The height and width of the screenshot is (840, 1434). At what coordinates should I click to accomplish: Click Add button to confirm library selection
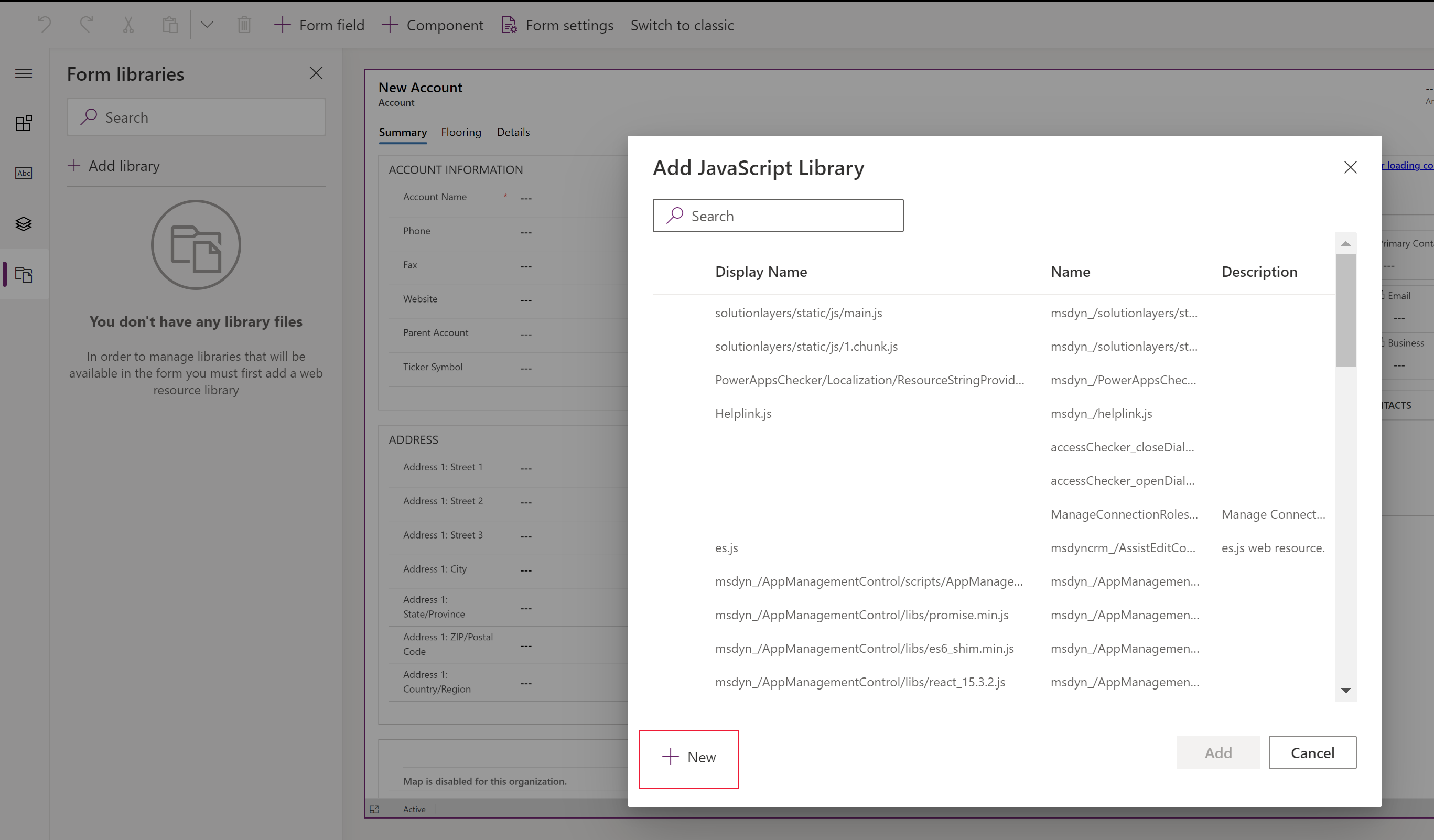tap(1218, 753)
